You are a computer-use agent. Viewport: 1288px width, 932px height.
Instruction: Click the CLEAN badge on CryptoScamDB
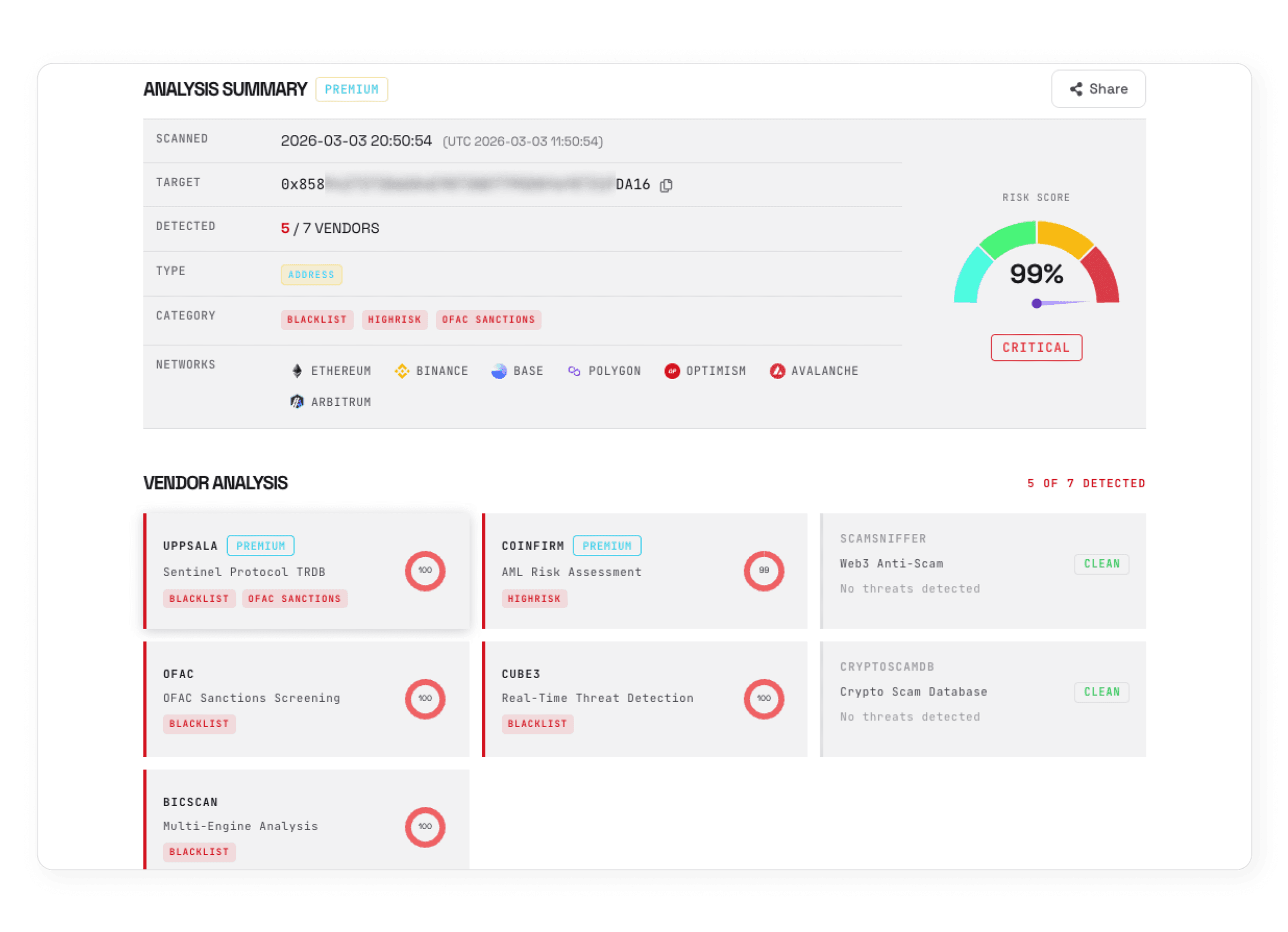click(x=1102, y=693)
